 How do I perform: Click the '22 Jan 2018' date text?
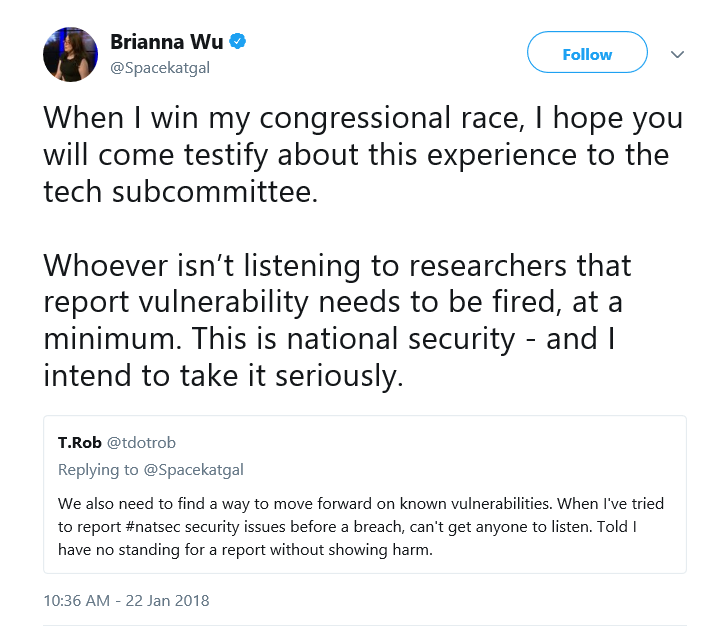(x=168, y=600)
